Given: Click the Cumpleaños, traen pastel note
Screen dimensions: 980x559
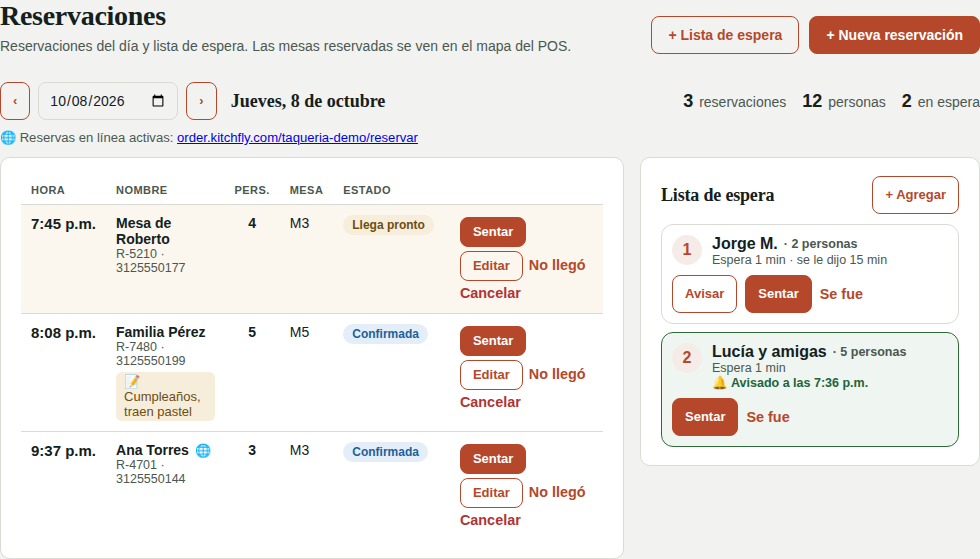Looking at the screenshot, I should [165, 396].
